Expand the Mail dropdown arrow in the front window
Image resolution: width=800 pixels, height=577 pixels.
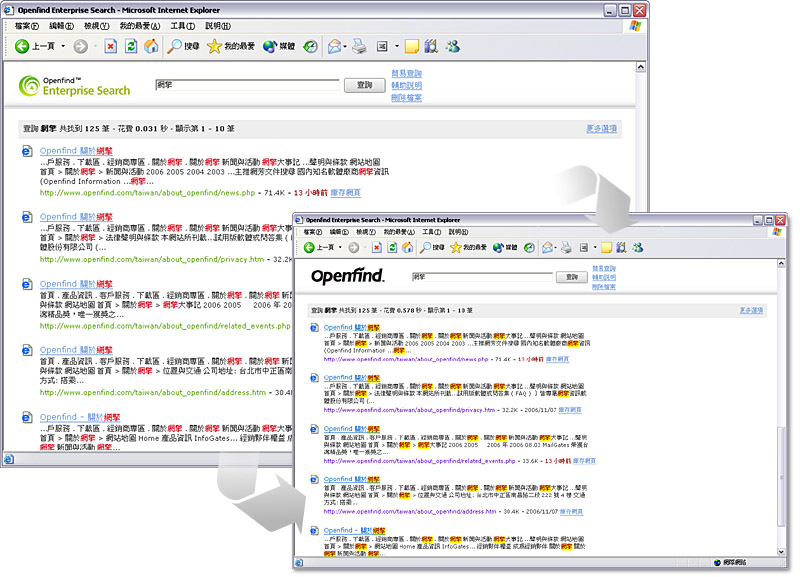[556, 247]
